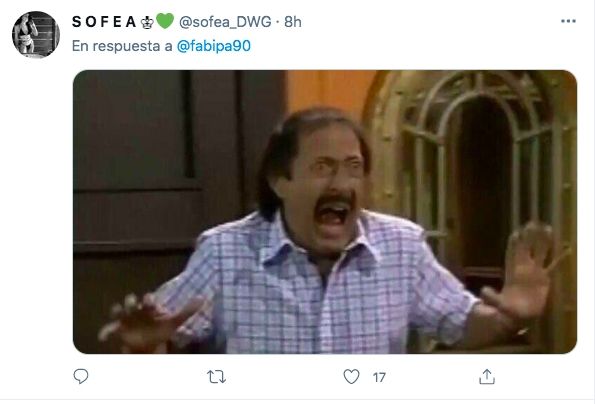
Task: Open the three-dot more options menu
Action: point(568,21)
